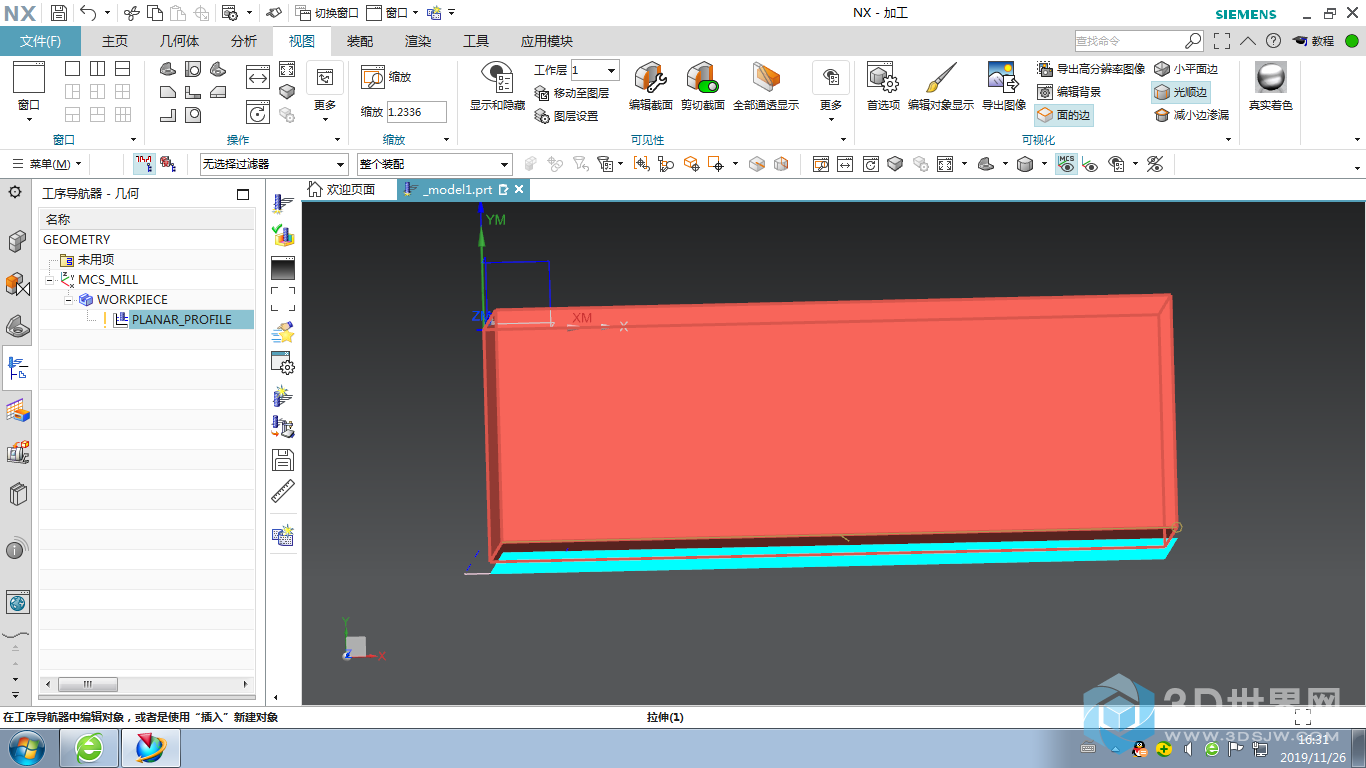Switch to Assemblies (装配) ribbon tab
The height and width of the screenshot is (768, 1366).
pyautogui.click(x=360, y=41)
